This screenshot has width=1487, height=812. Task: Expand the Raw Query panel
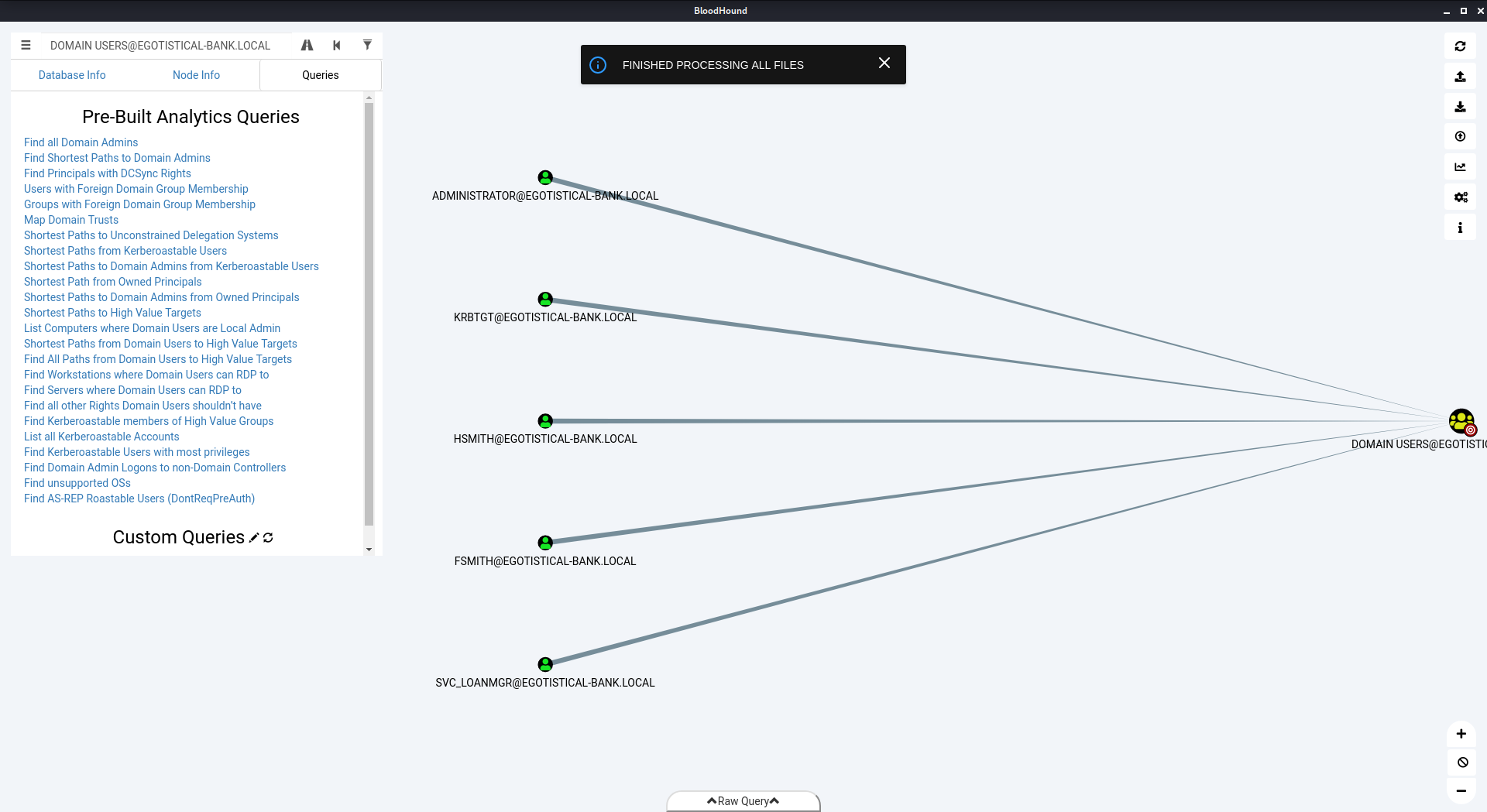pyautogui.click(x=743, y=801)
